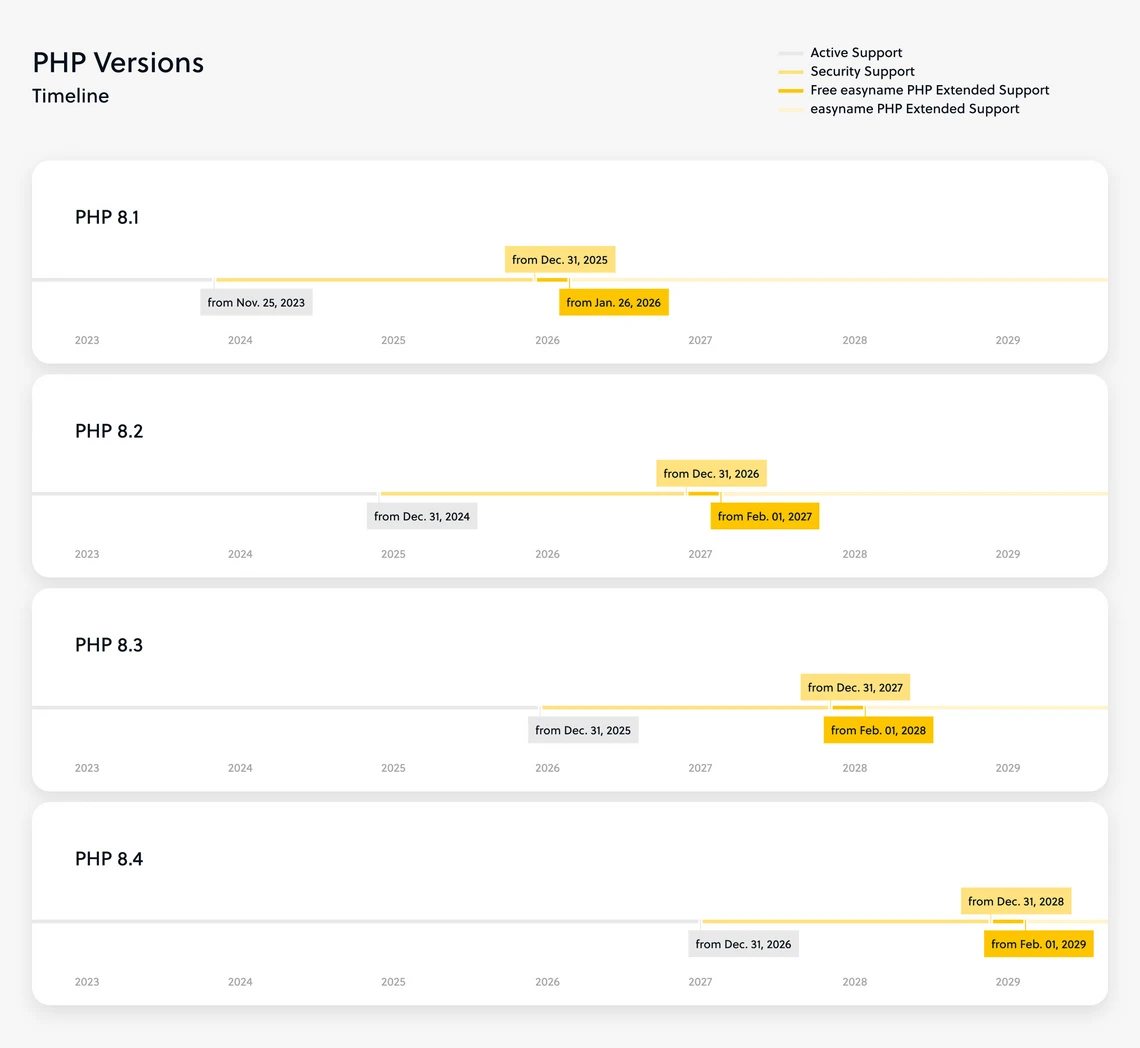
Task: Click the Free easyname PHP Extended Support legend line
Action: 791,90
